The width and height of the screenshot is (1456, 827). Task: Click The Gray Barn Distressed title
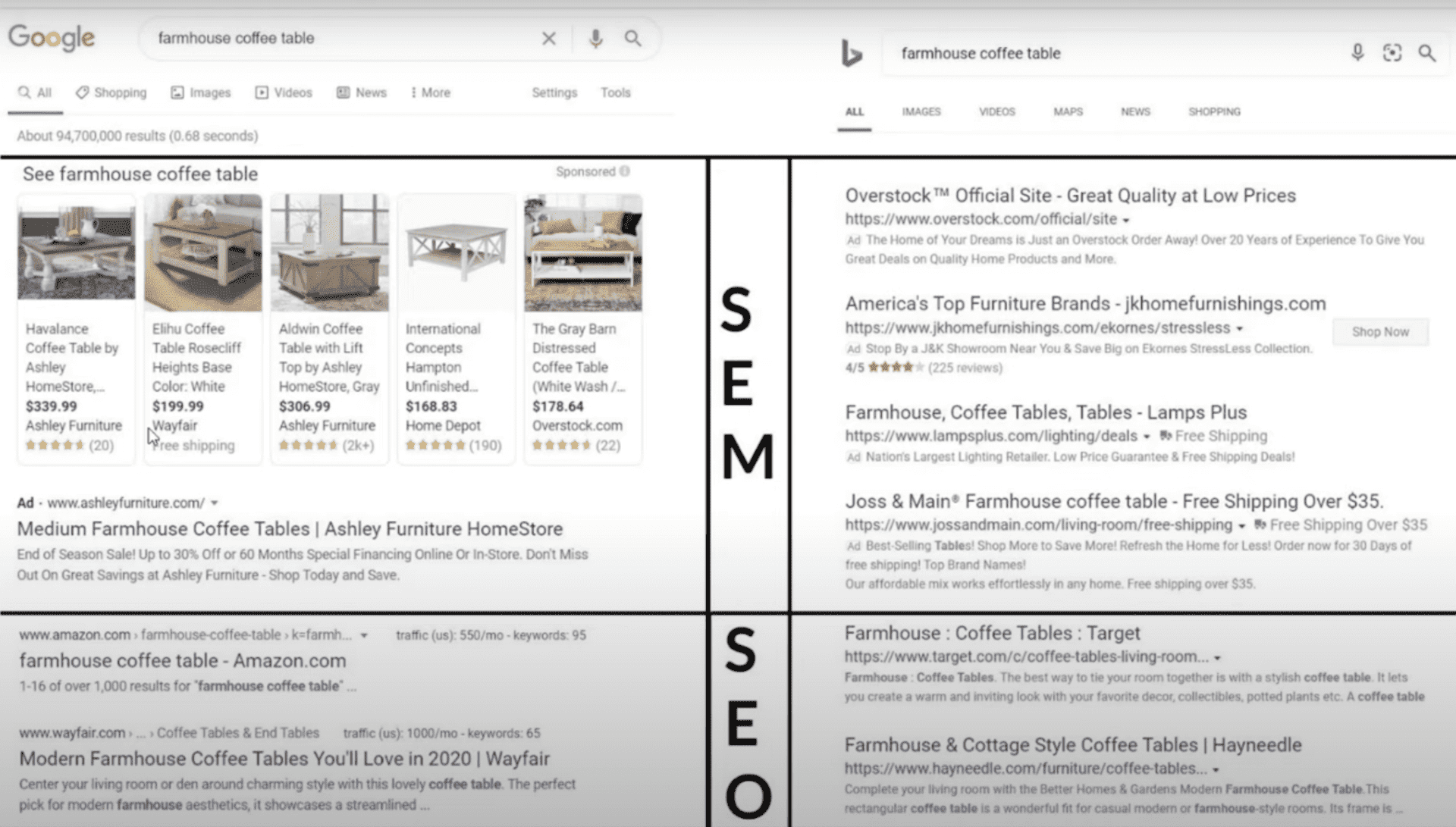click(579, 358)
